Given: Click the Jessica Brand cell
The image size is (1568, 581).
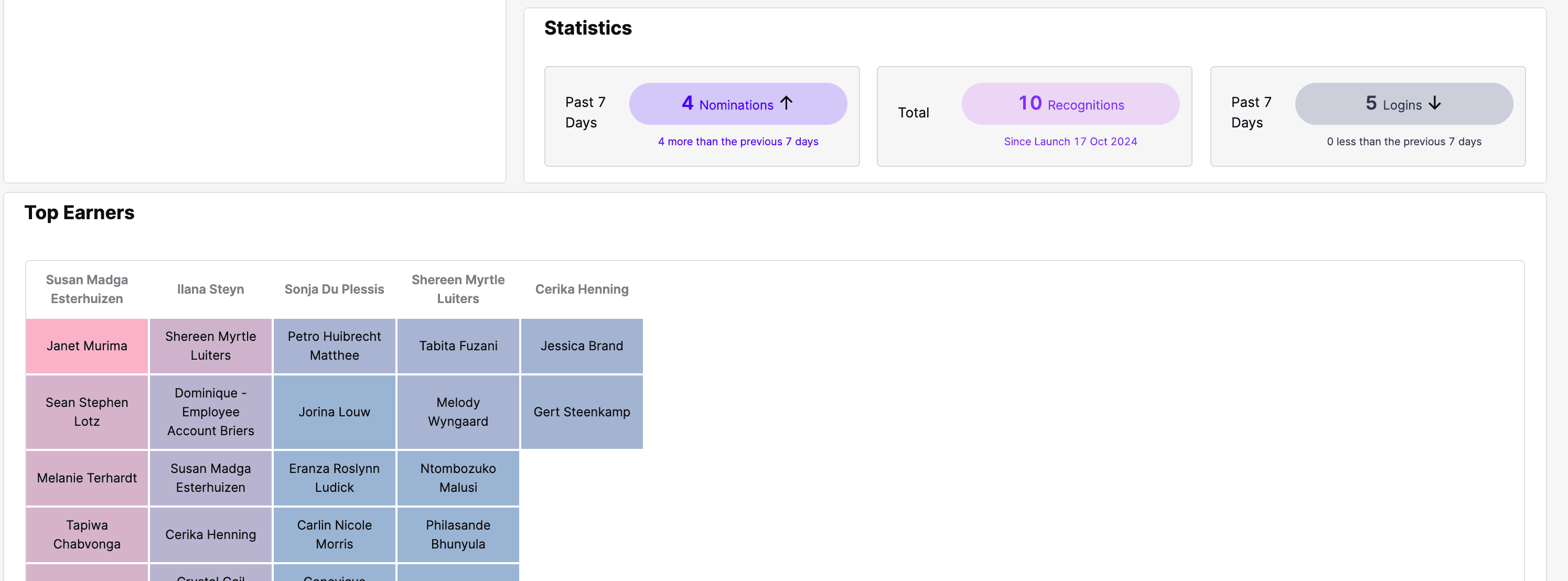Looking at the screenshot, I should point(581,346).
